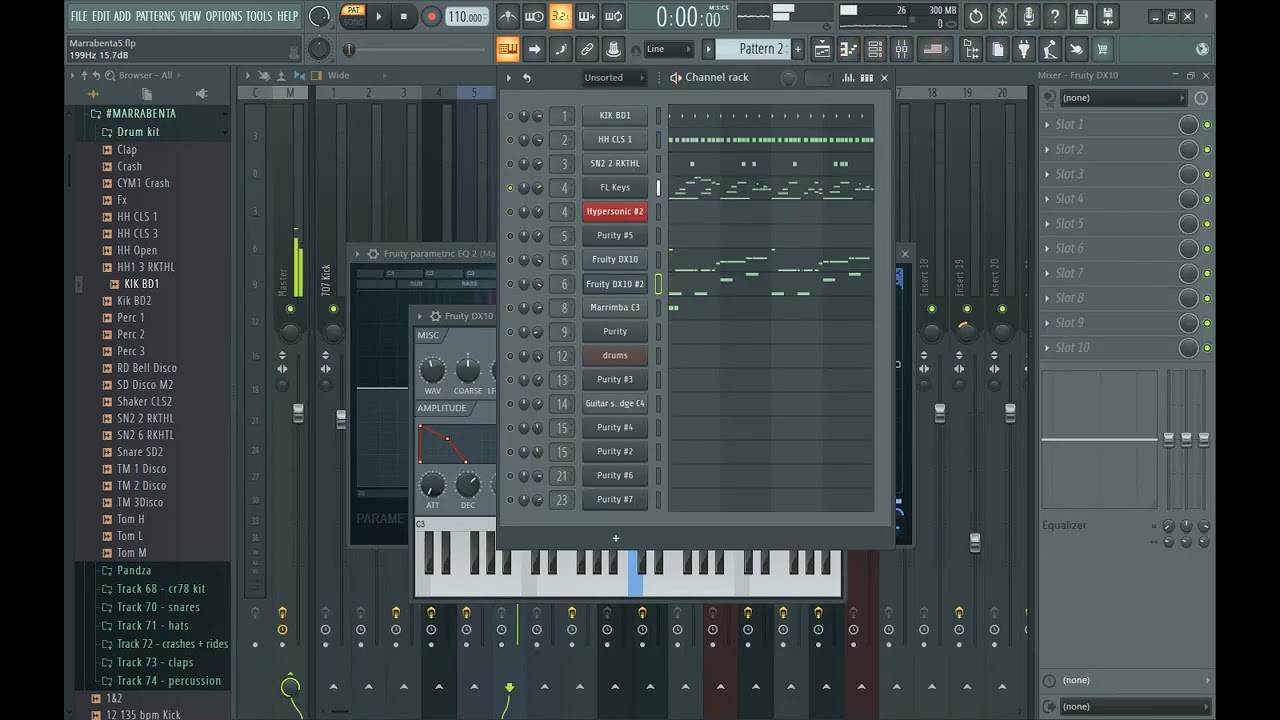Screen dimensions: 1280x720
Task: Select the Snare SD2 sample in browser
Action: [x=140, y=452]
